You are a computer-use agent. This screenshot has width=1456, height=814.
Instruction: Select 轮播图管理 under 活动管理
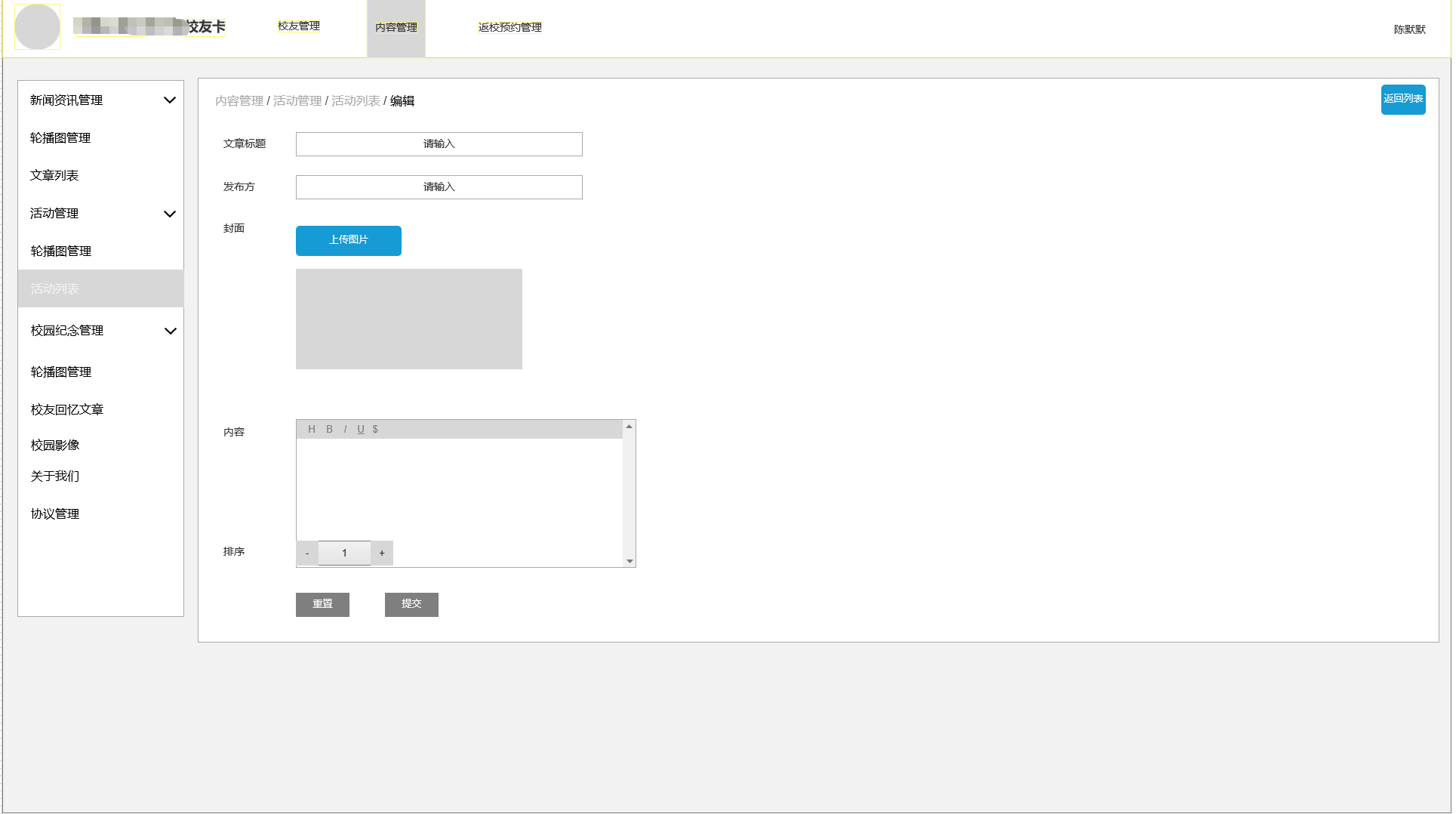[61, 251]
